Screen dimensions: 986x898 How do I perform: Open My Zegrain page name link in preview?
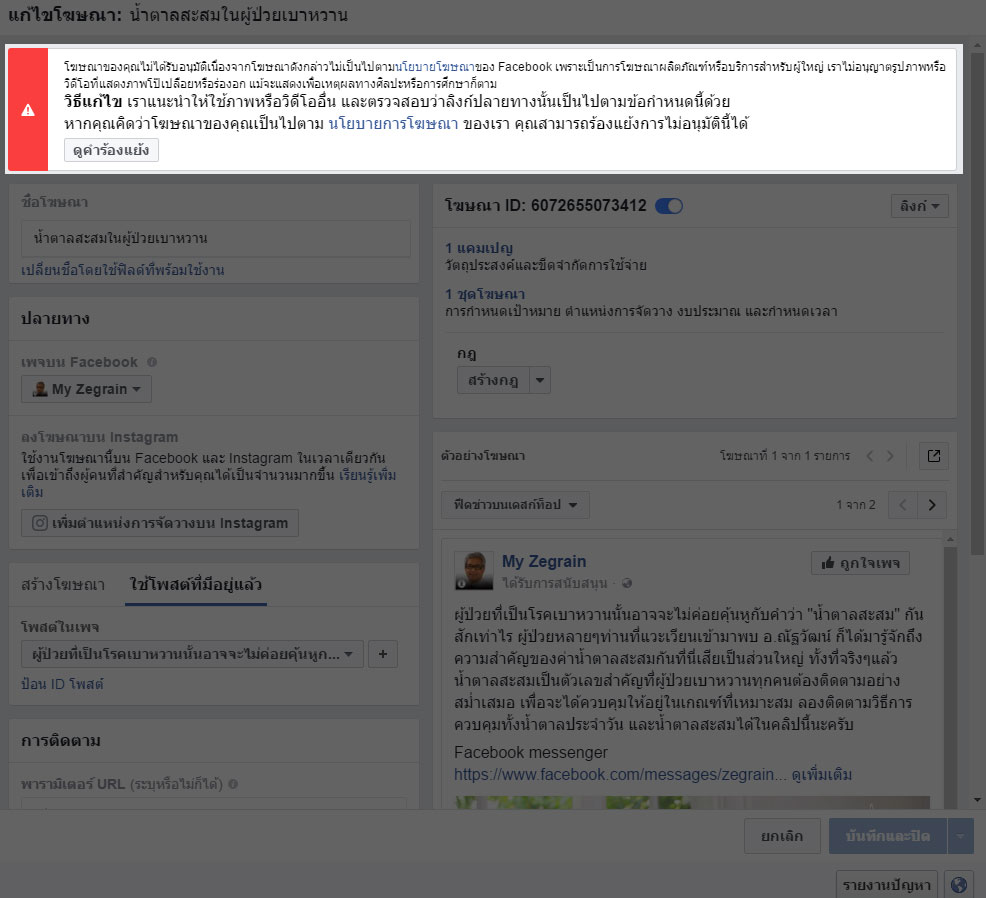click(x=544, y=562)
